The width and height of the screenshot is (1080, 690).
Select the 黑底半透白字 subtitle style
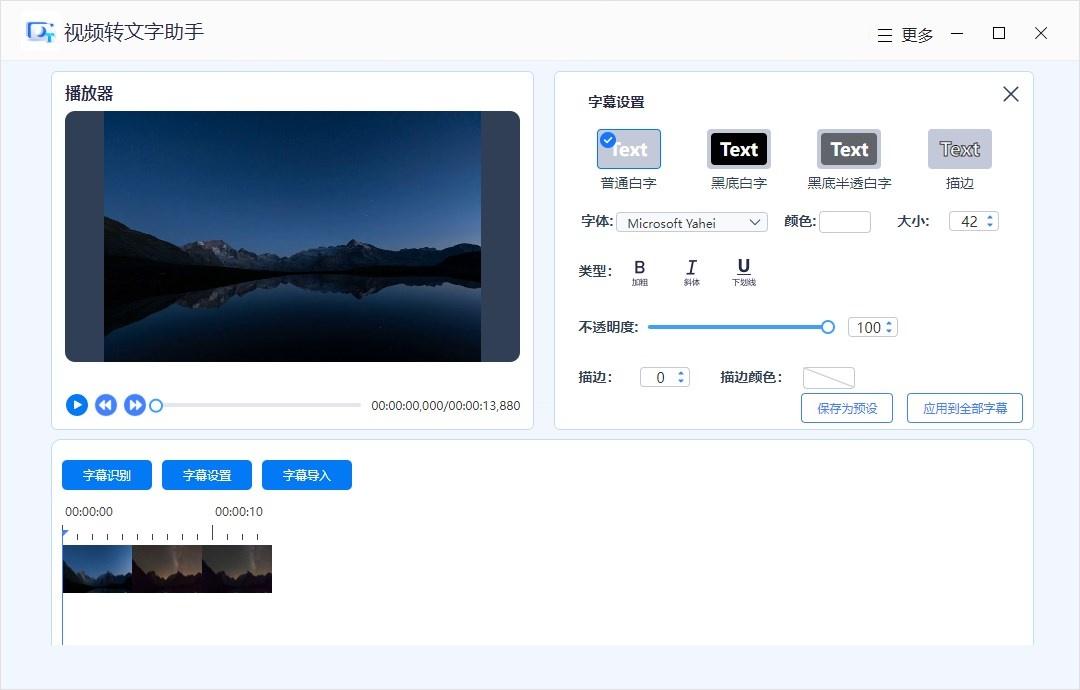[x=849, y=149]
